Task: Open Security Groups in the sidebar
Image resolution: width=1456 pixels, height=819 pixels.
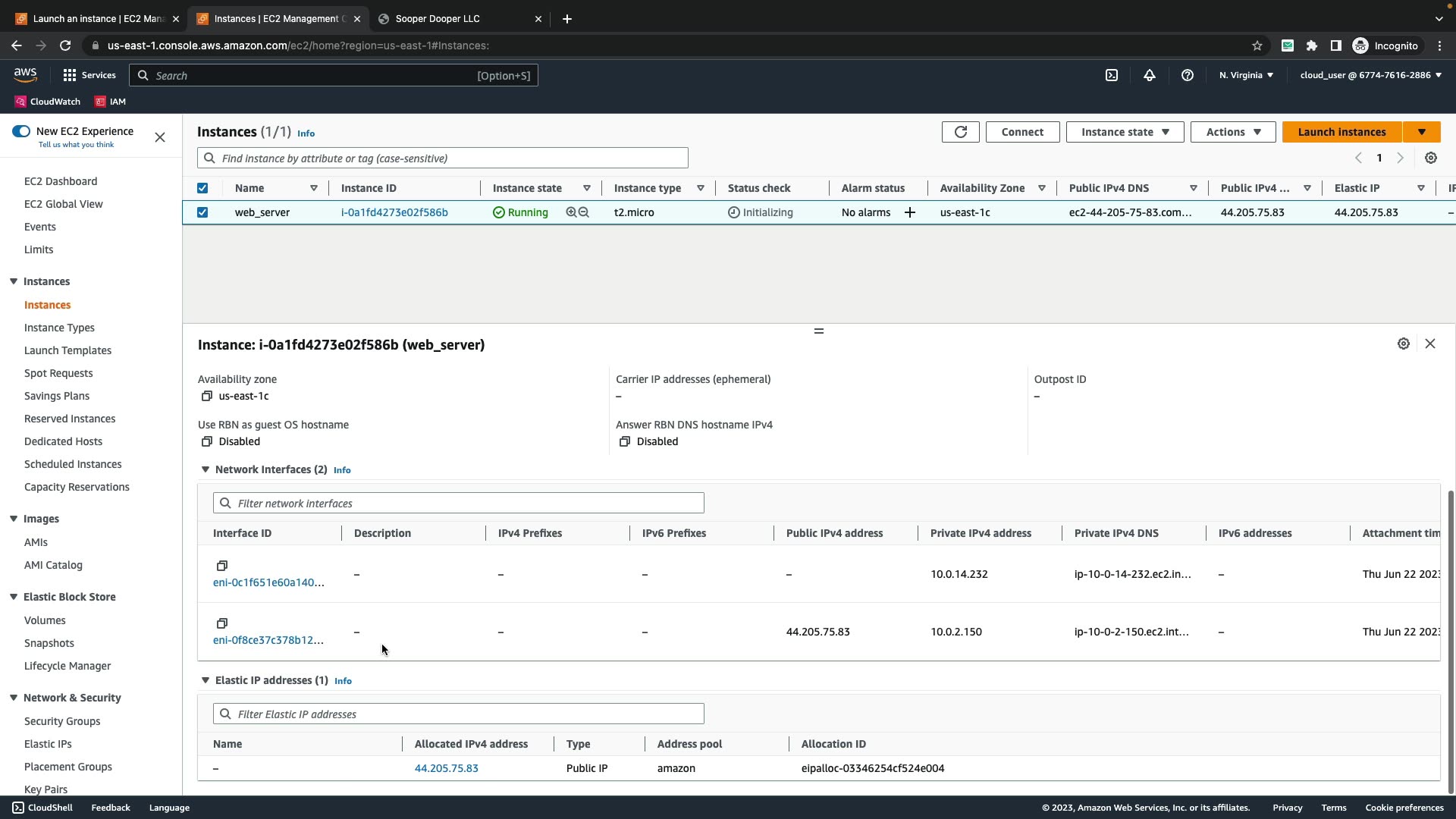Action: [x=62, y=721]
